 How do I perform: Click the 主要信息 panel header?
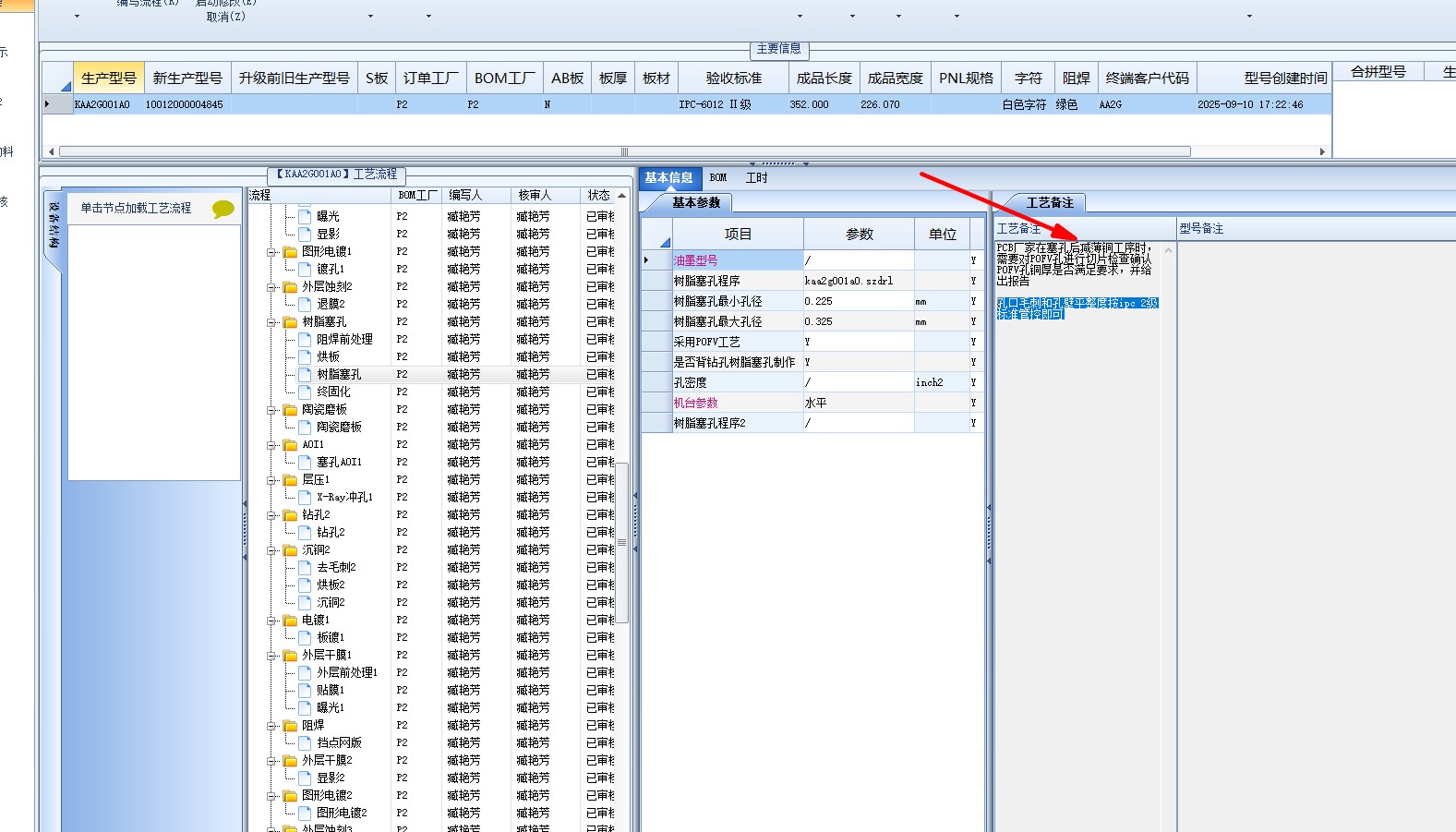tap(778, 49)
